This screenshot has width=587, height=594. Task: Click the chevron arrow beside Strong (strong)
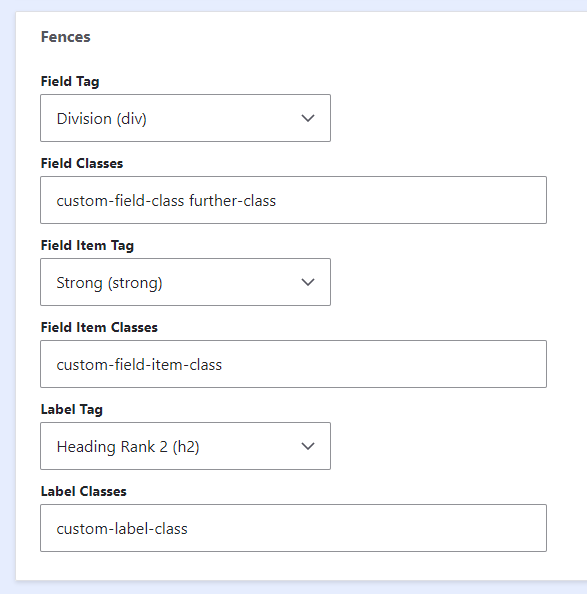click(x=308, y=282)
